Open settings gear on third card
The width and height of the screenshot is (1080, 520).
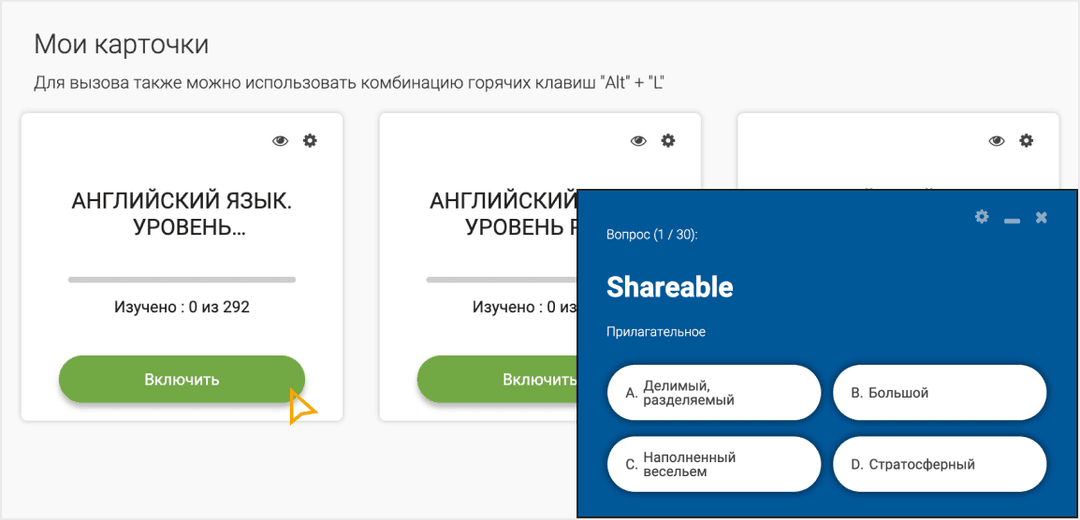(x=1026, y=141)
